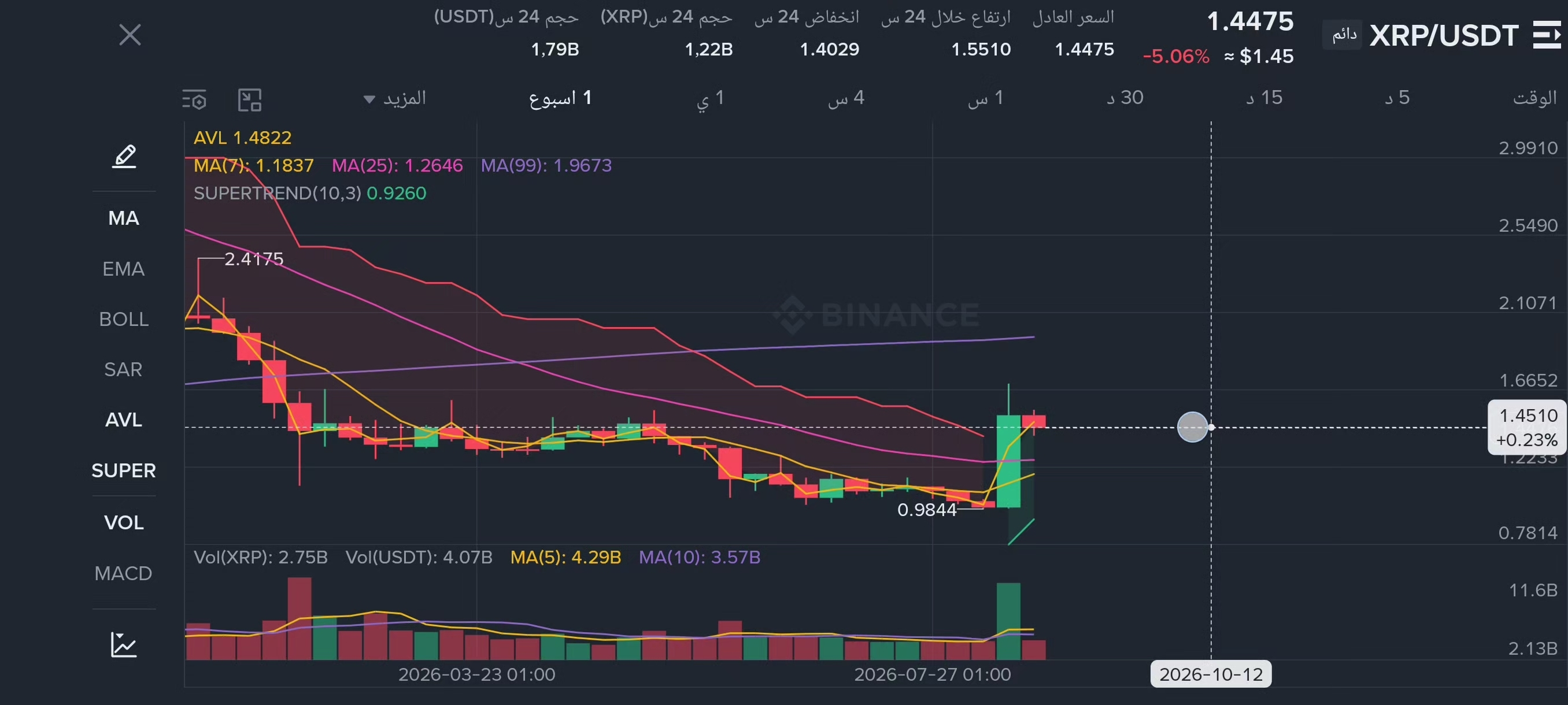
Task: Click the 24h high value 1.5510
Action: coord(981,49)
